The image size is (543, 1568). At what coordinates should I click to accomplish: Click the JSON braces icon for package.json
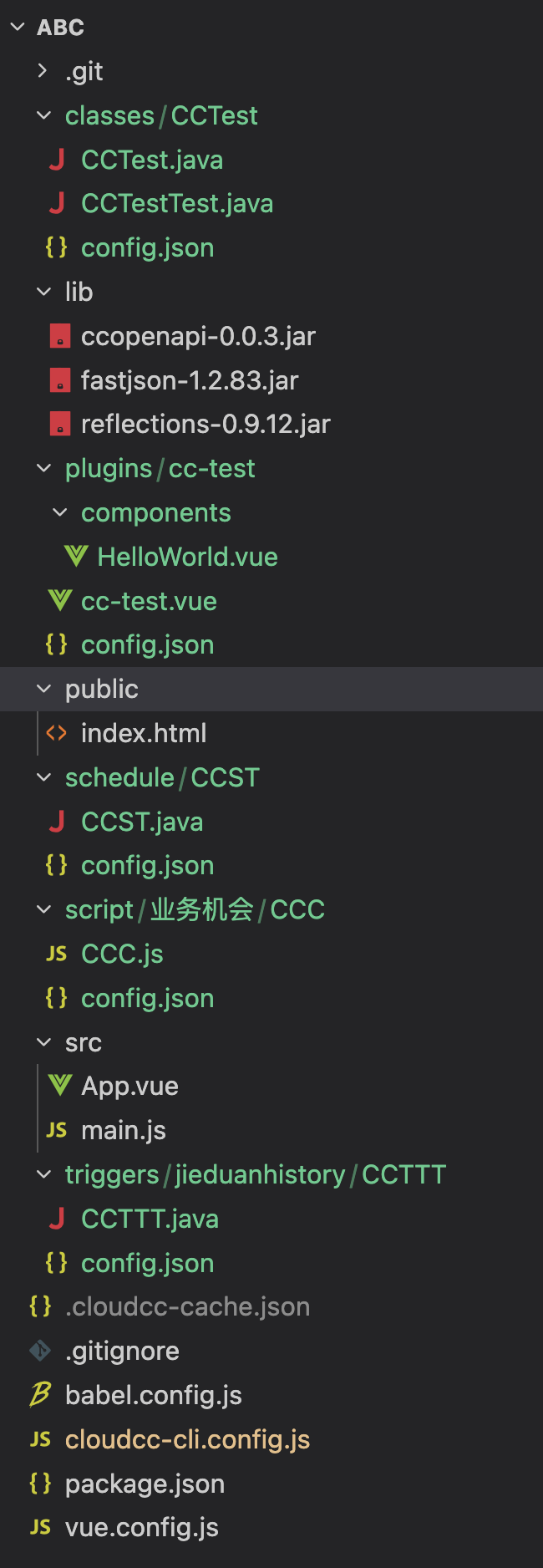click(40, 1484)
